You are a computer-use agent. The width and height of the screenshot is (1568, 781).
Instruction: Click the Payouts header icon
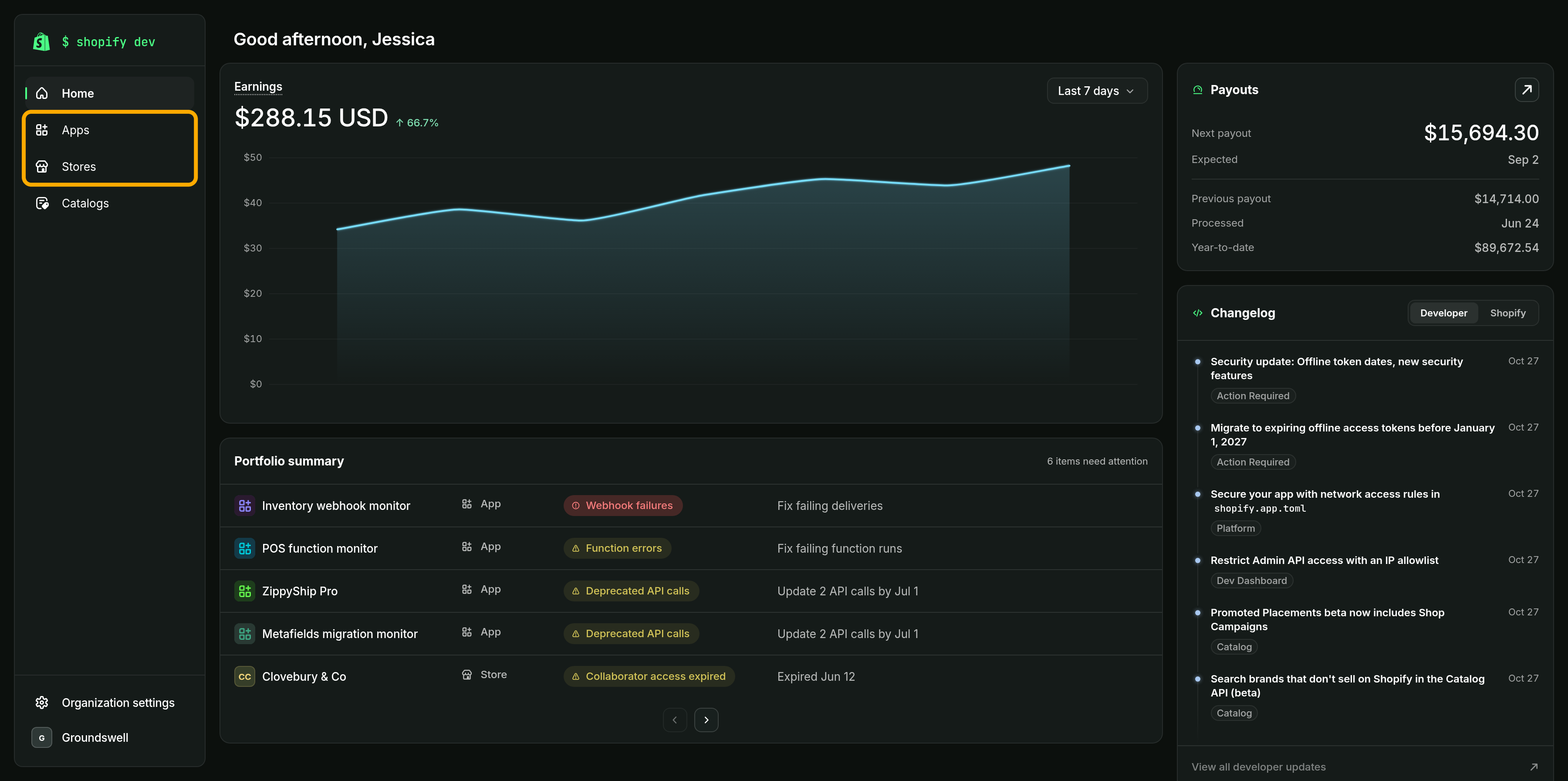click(x=1197, y=89)
